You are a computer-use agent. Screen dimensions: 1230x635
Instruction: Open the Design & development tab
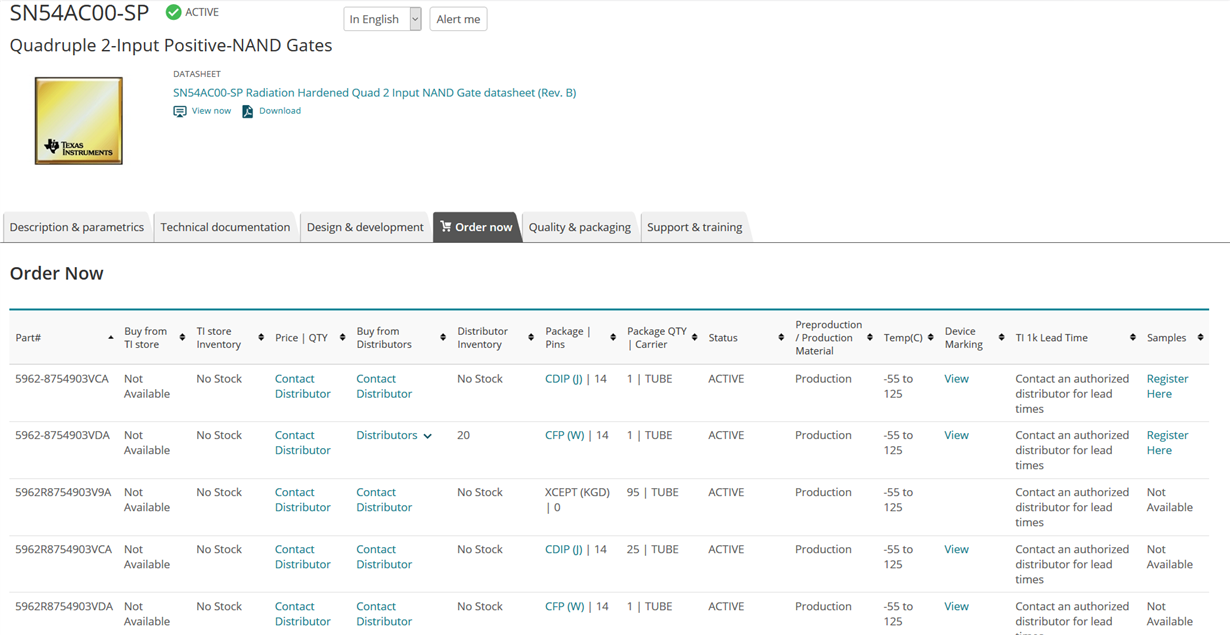pyautogui.click(x=365, y=227)
